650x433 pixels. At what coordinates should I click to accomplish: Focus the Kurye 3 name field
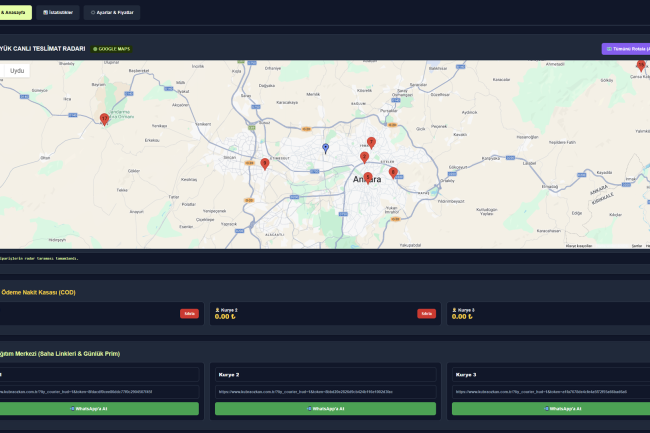pyautogui.click(x=551, y=375)
